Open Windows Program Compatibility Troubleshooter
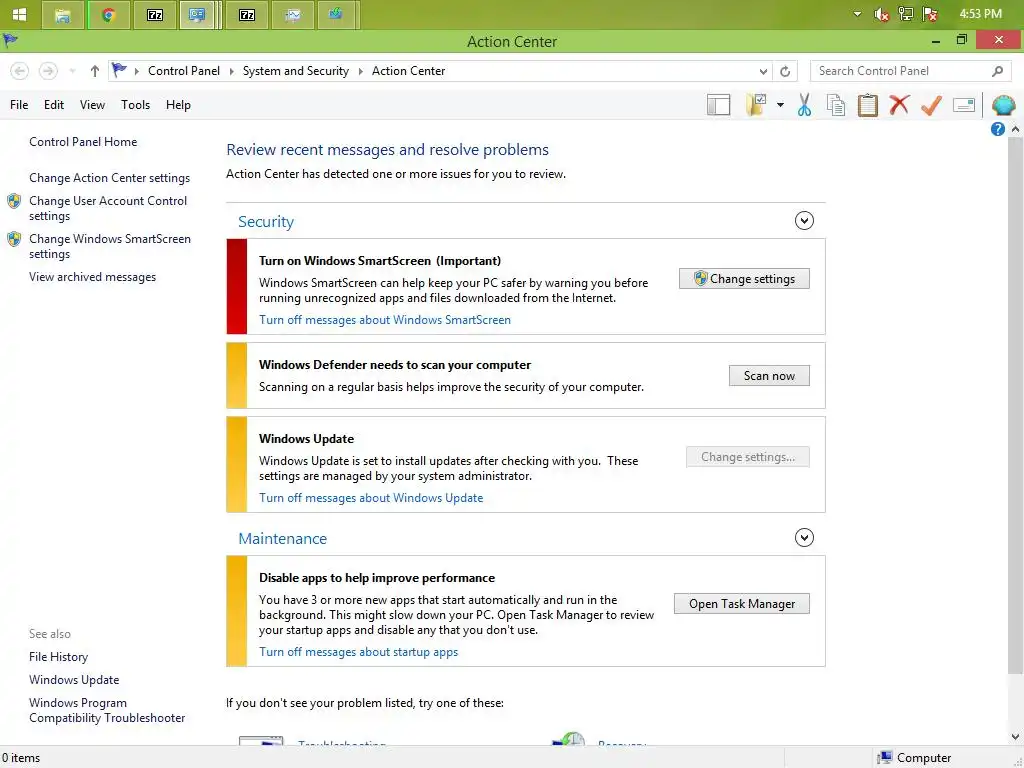 (107, 711)
